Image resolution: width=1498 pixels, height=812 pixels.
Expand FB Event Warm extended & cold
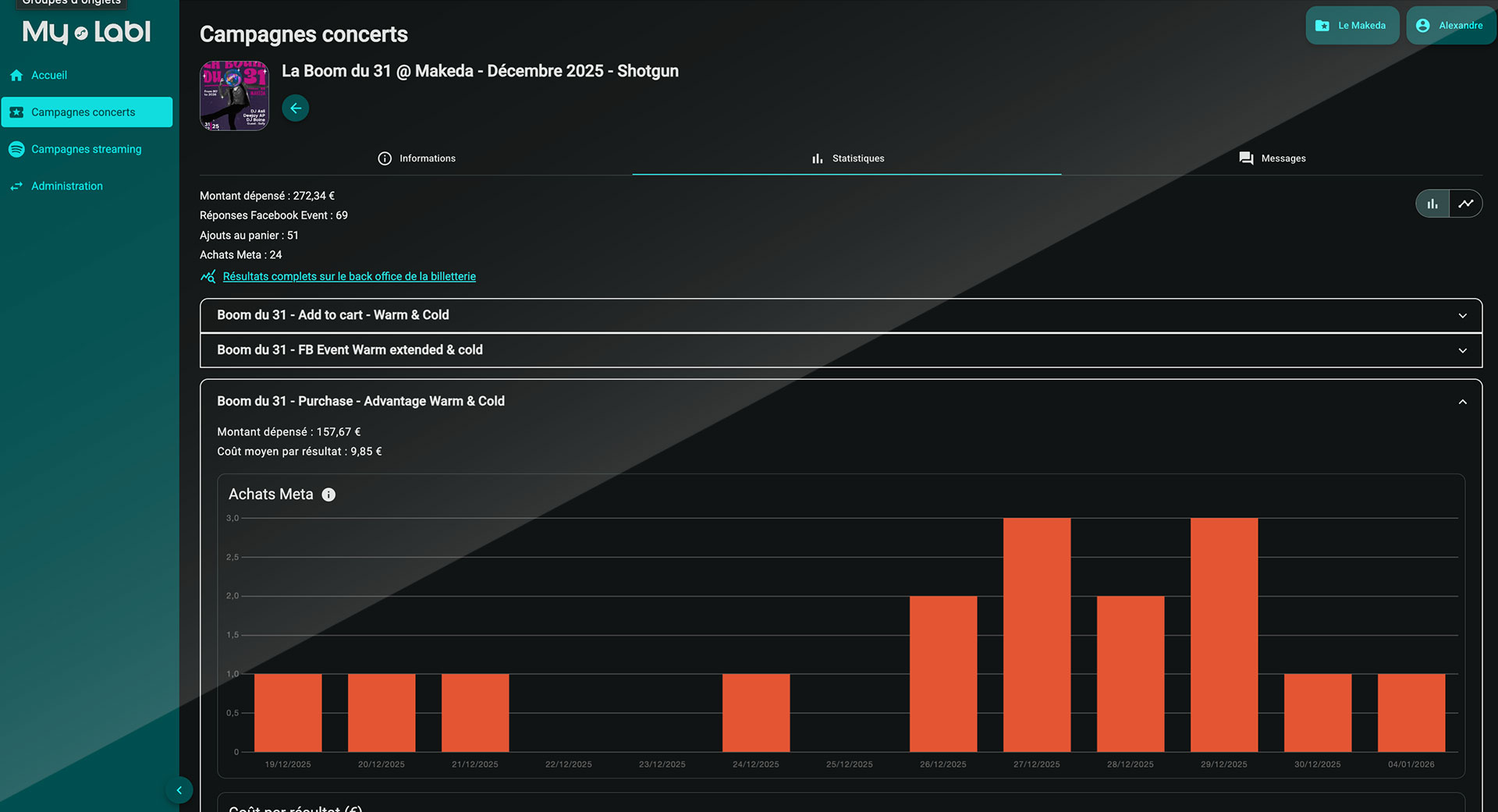[840, 350]
